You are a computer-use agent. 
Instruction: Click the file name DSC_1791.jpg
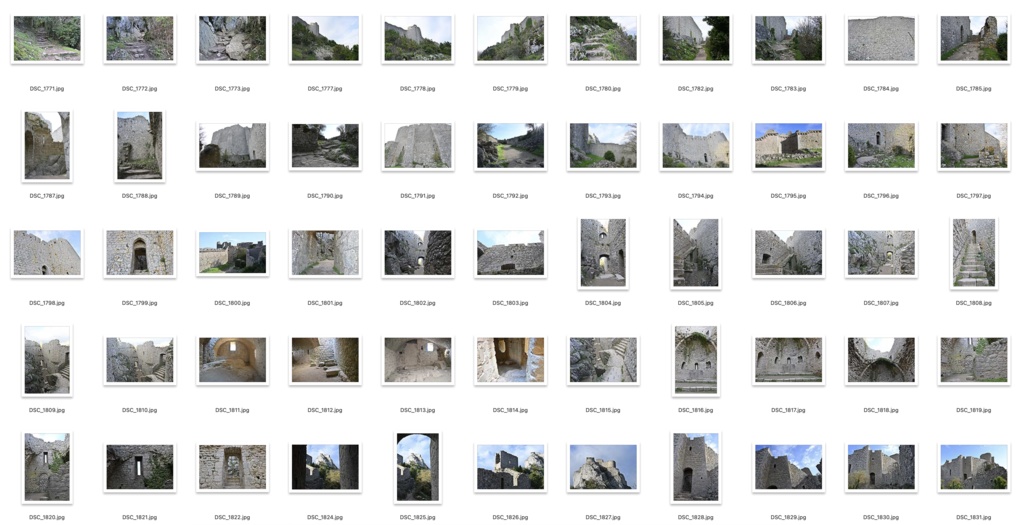[417, 196]
